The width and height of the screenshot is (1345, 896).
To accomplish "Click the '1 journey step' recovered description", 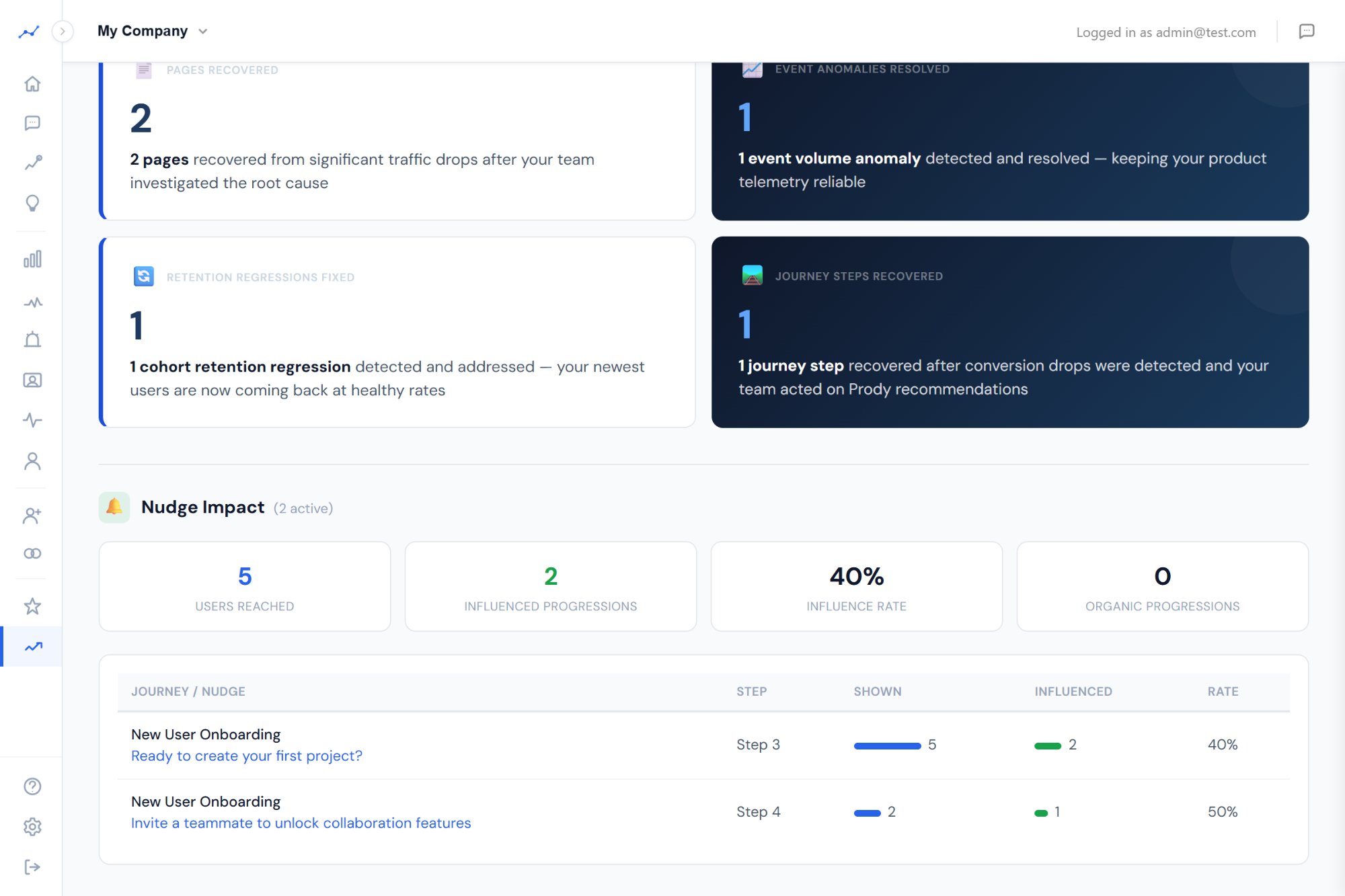I will pos(1003,377).
